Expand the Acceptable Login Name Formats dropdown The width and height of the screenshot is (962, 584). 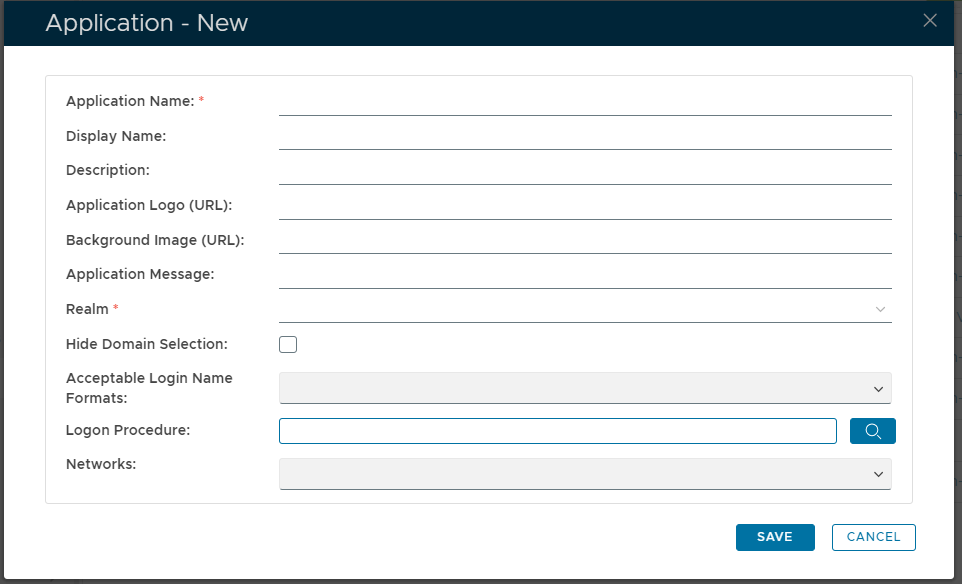point(585,388)
